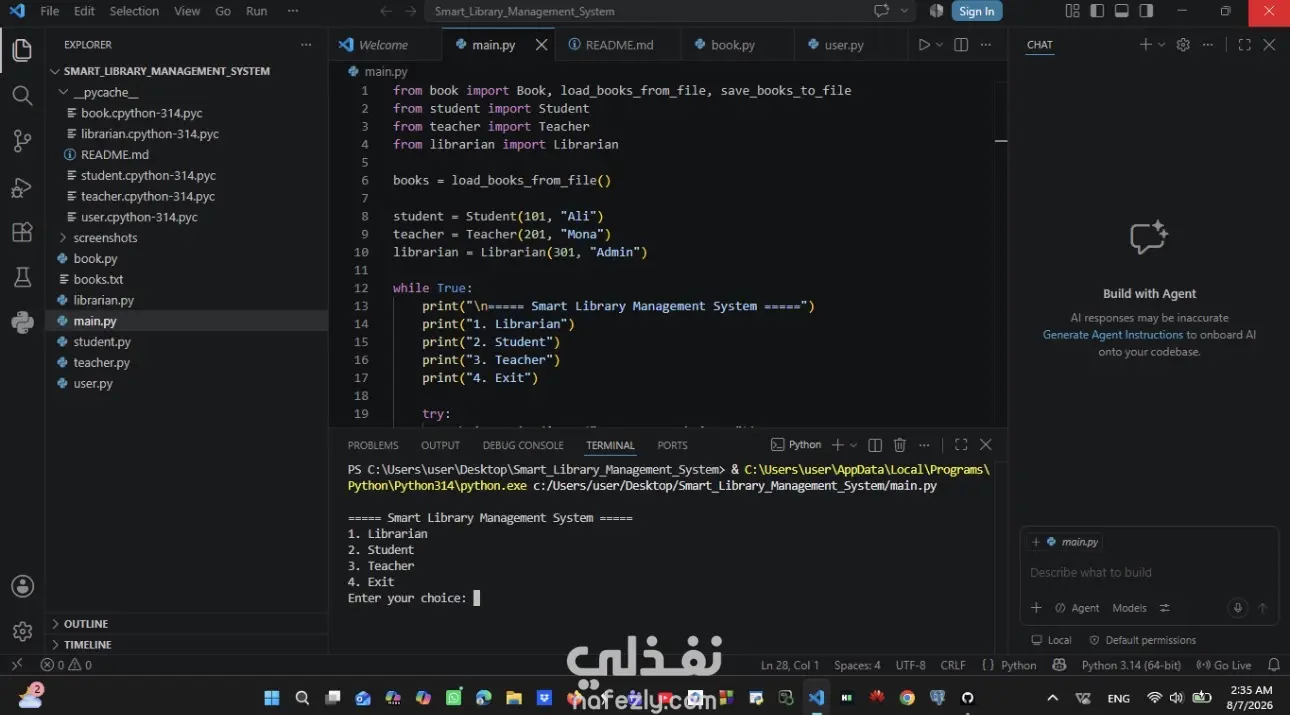1290x715 pixels.
Task: Open launch profile dropdown beside terminal plus
Action: point(853,445)
